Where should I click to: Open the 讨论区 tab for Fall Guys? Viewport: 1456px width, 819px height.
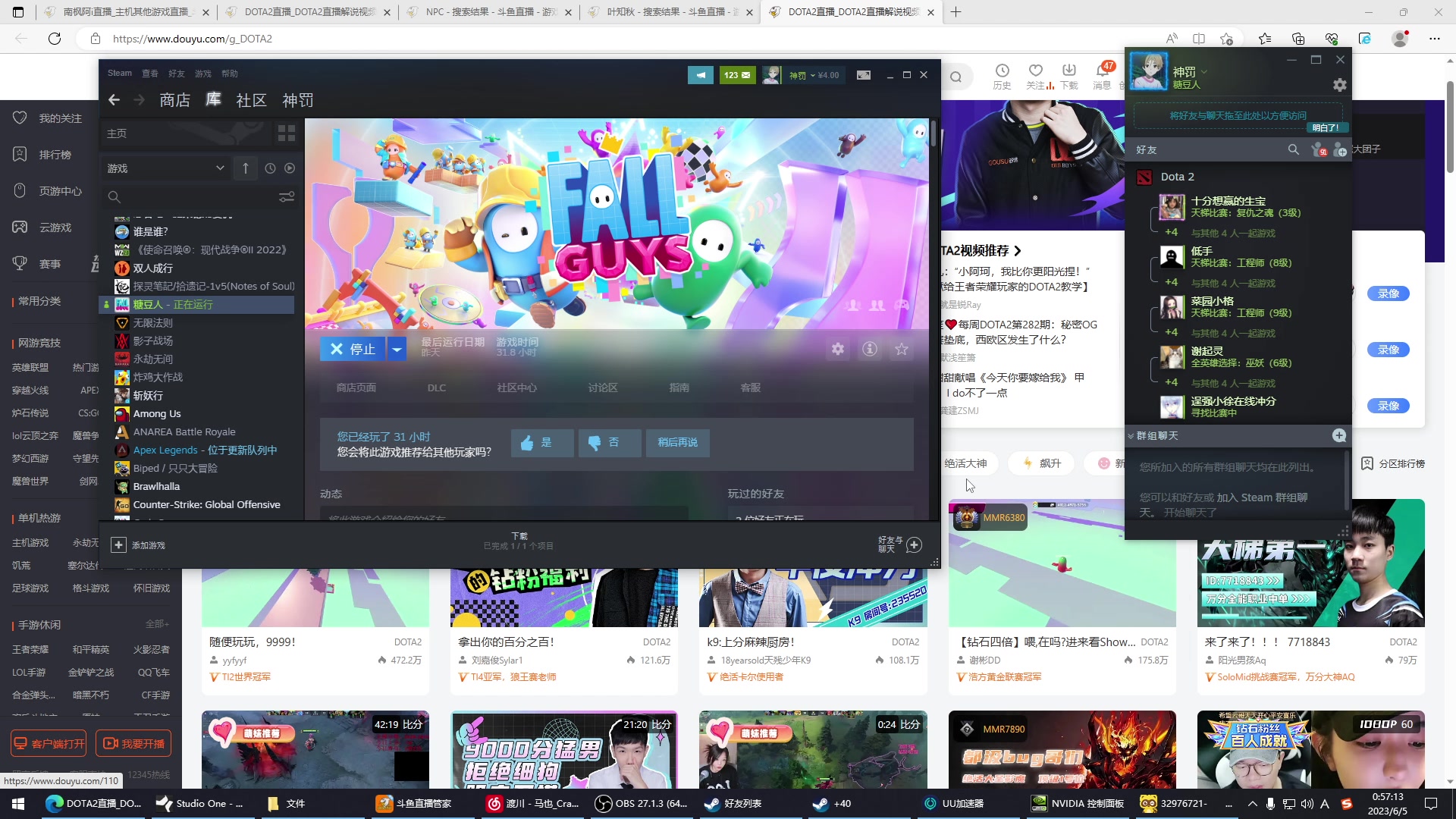(603, 388)
